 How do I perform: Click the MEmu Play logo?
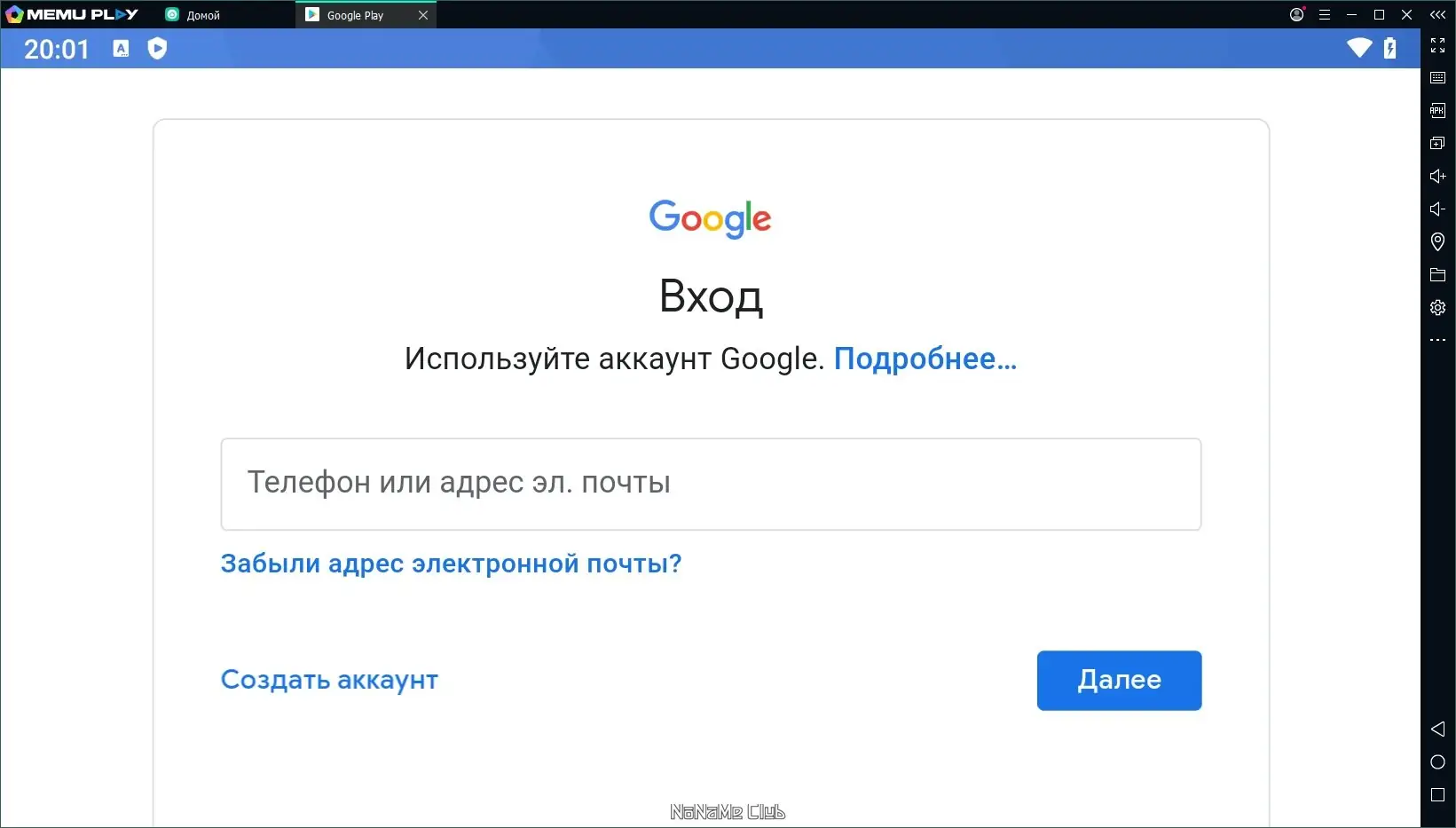coord(72,14)
